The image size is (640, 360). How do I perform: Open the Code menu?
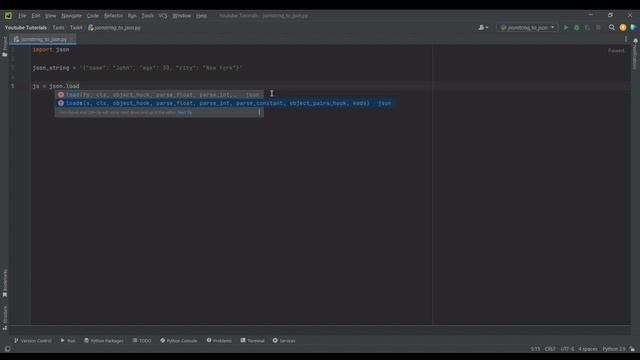[x=93, y=16]
